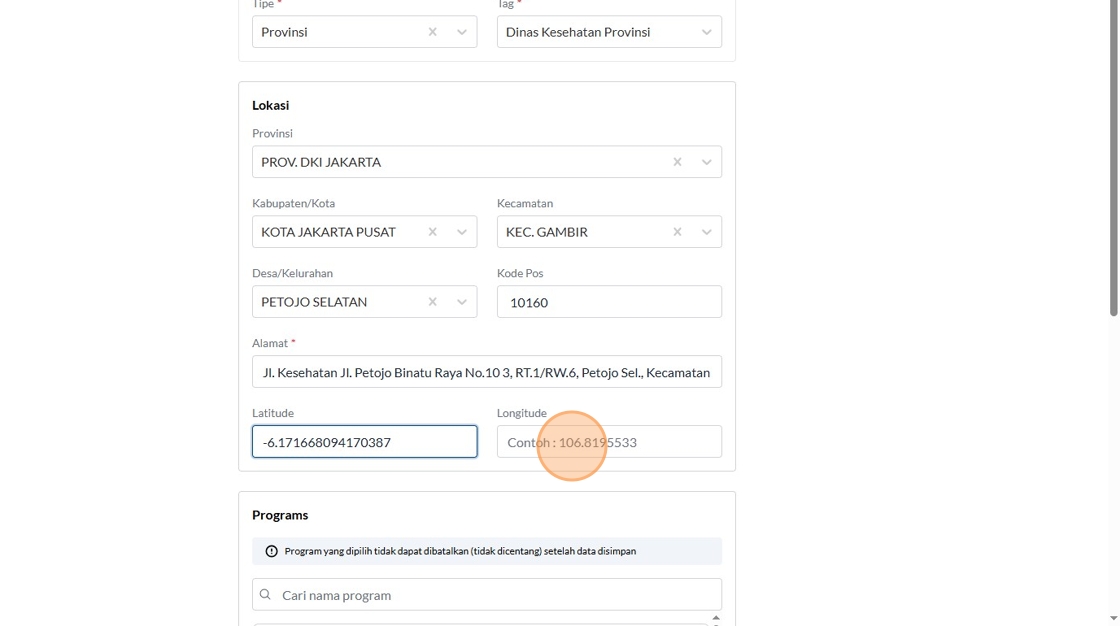Image resolution: width=1120 pixels, height=626 pixels.
Task: Click the Kode Pos field
Action: tap(609, 302)
